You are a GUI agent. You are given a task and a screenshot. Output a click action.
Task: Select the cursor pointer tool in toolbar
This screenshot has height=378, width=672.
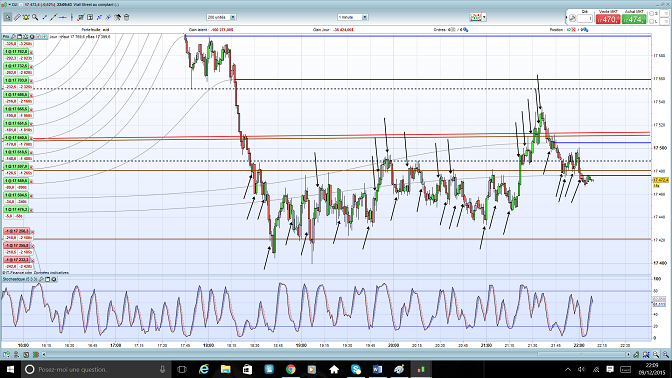tap(8, 17)
